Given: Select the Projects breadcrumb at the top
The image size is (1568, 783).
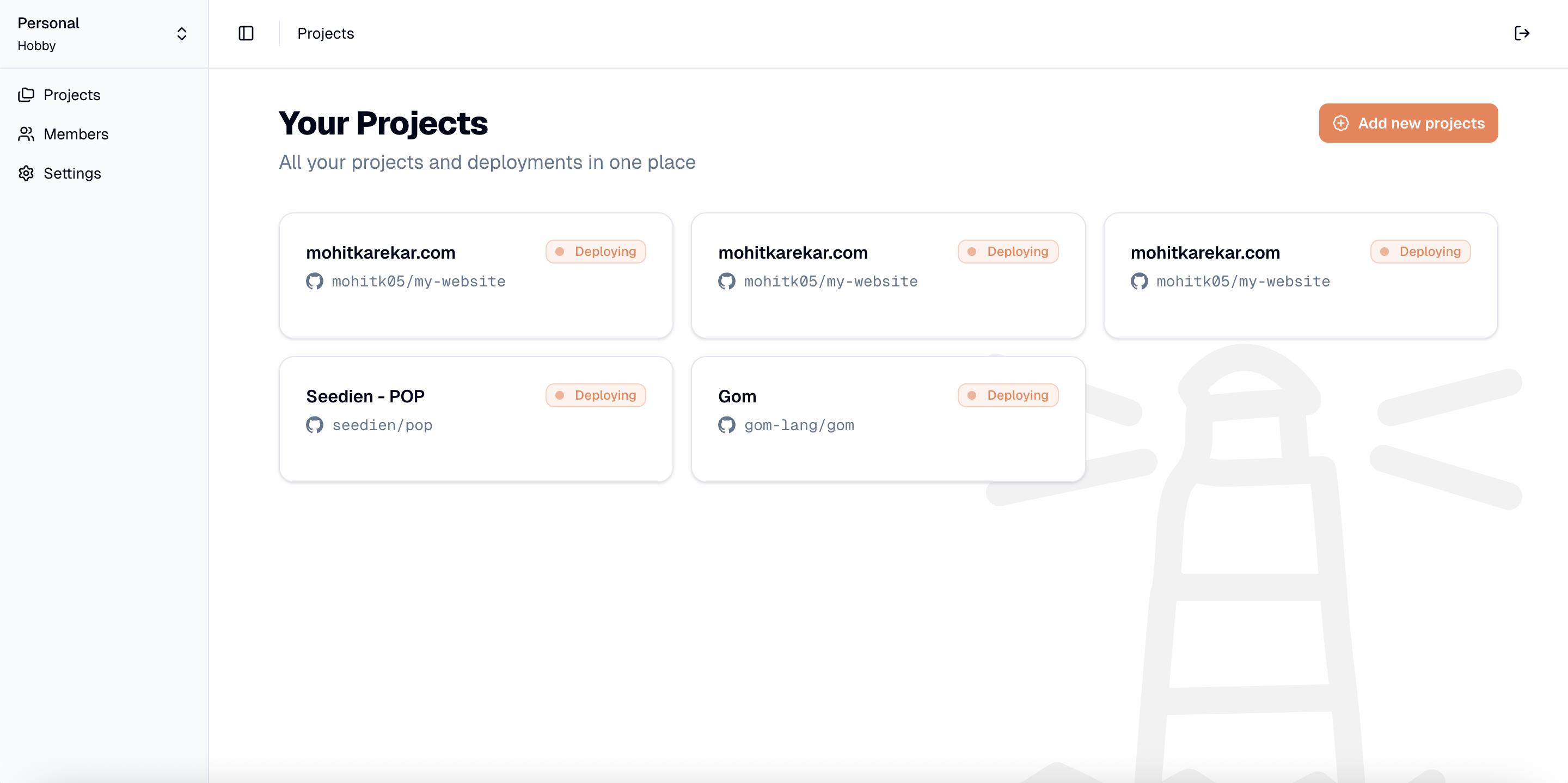Looking at the screenshot, I should click(x=325, y=34).
